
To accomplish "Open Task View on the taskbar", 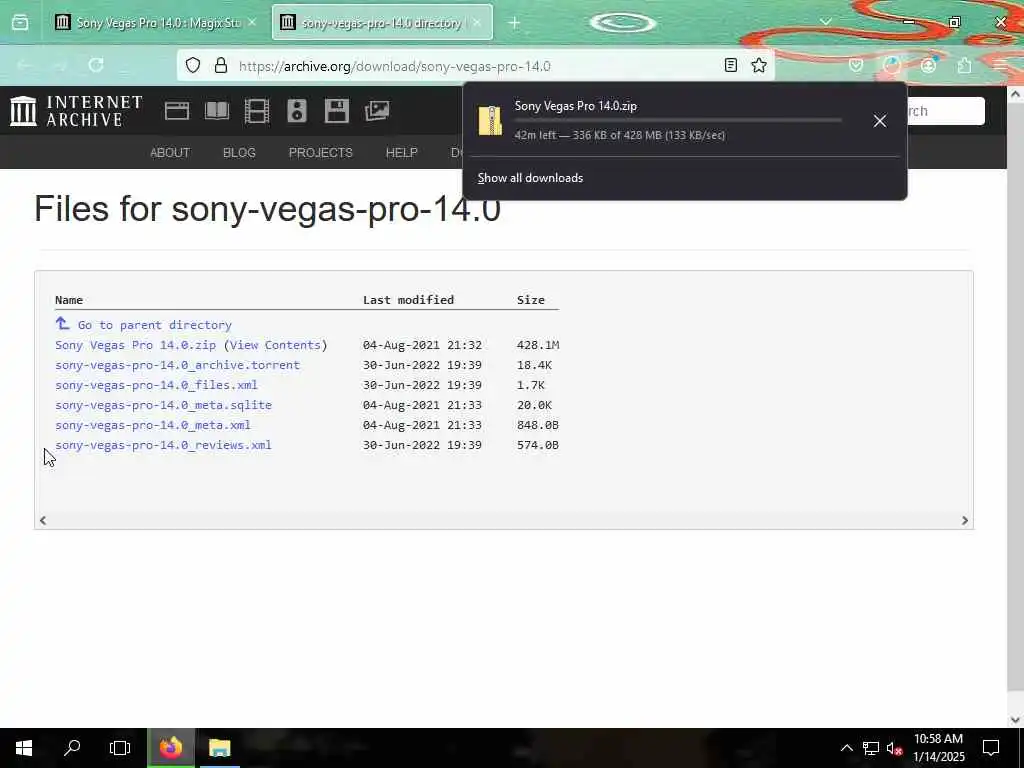I will pos(120,748).
